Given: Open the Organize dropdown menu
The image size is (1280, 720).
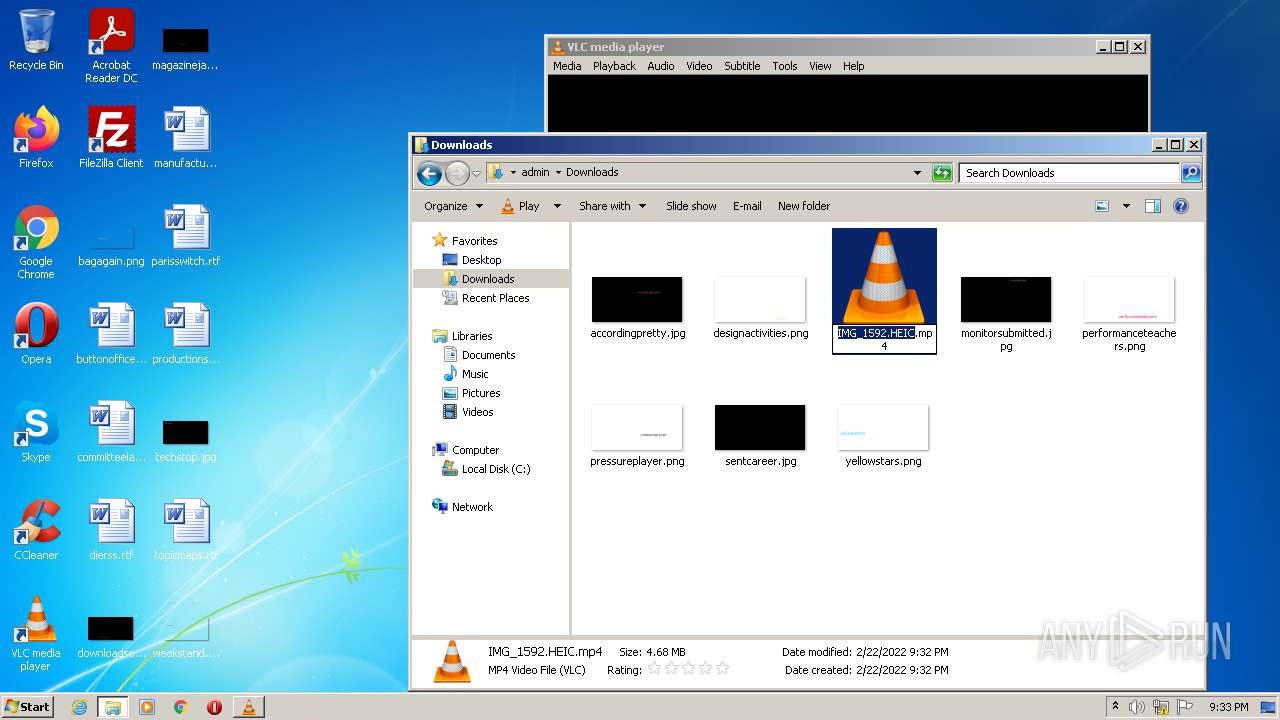Looking at the screenshot, I should [453, 206].
